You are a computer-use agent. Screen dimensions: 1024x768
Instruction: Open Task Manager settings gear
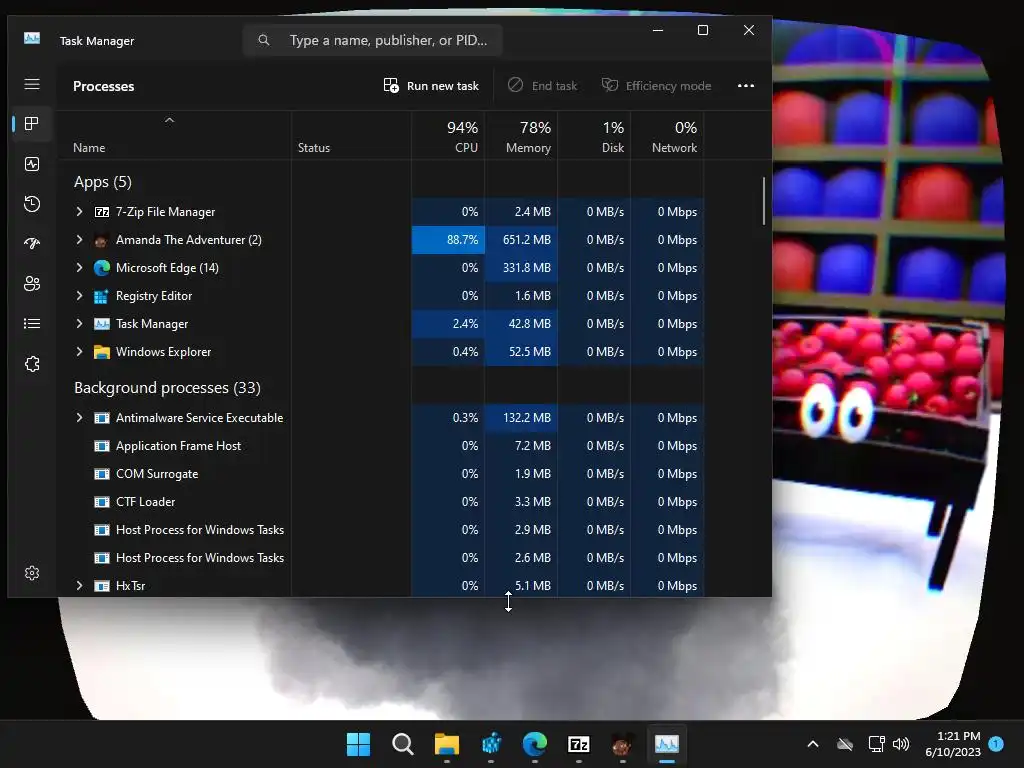(31, 573)
